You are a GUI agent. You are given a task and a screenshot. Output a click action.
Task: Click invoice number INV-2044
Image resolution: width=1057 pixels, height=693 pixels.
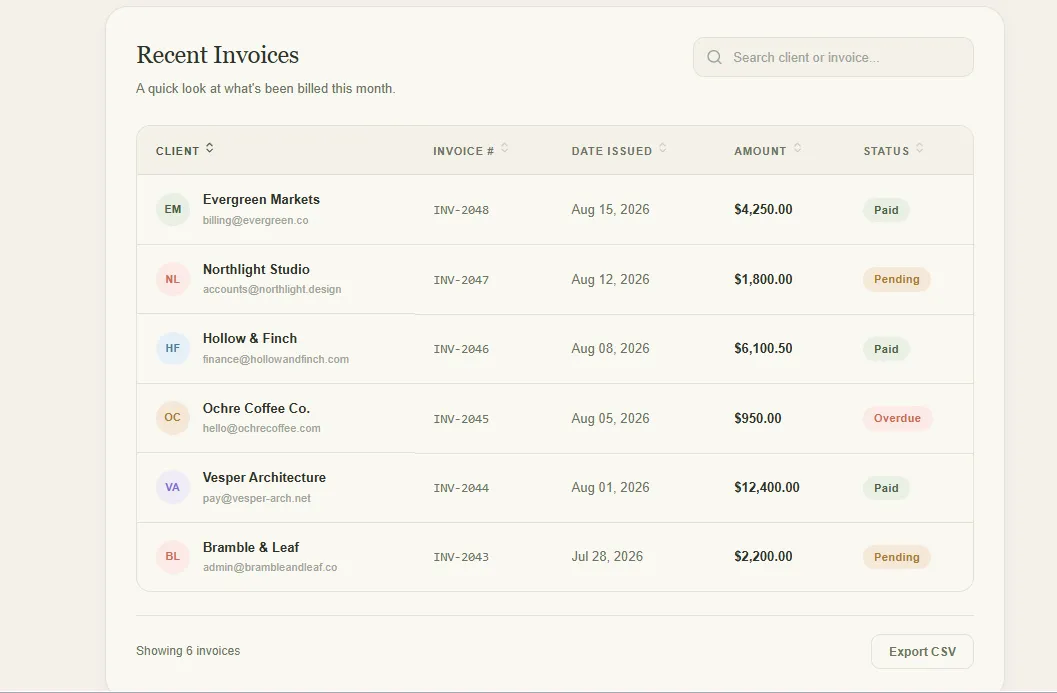(461, 488)
